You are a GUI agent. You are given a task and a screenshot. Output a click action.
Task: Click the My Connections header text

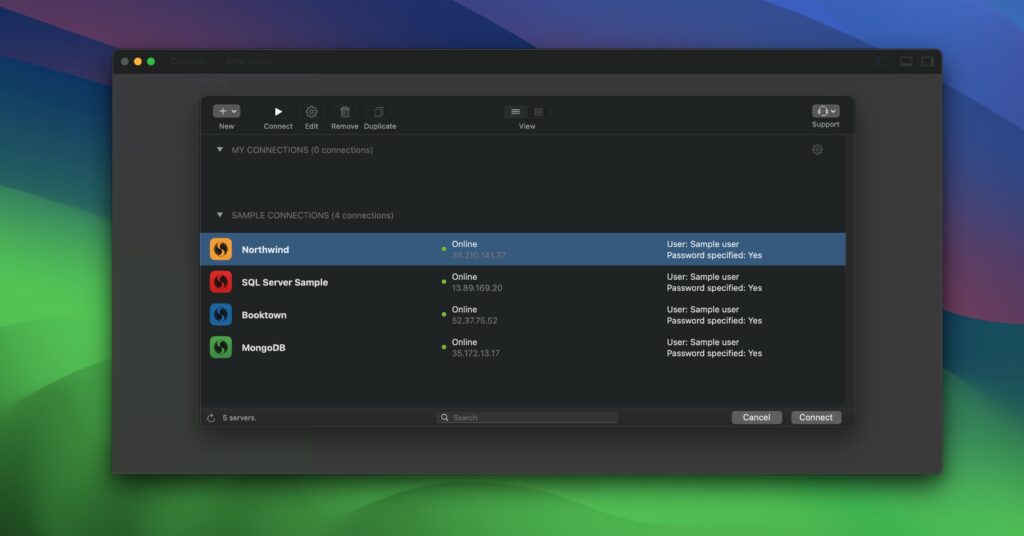point(302,150)
